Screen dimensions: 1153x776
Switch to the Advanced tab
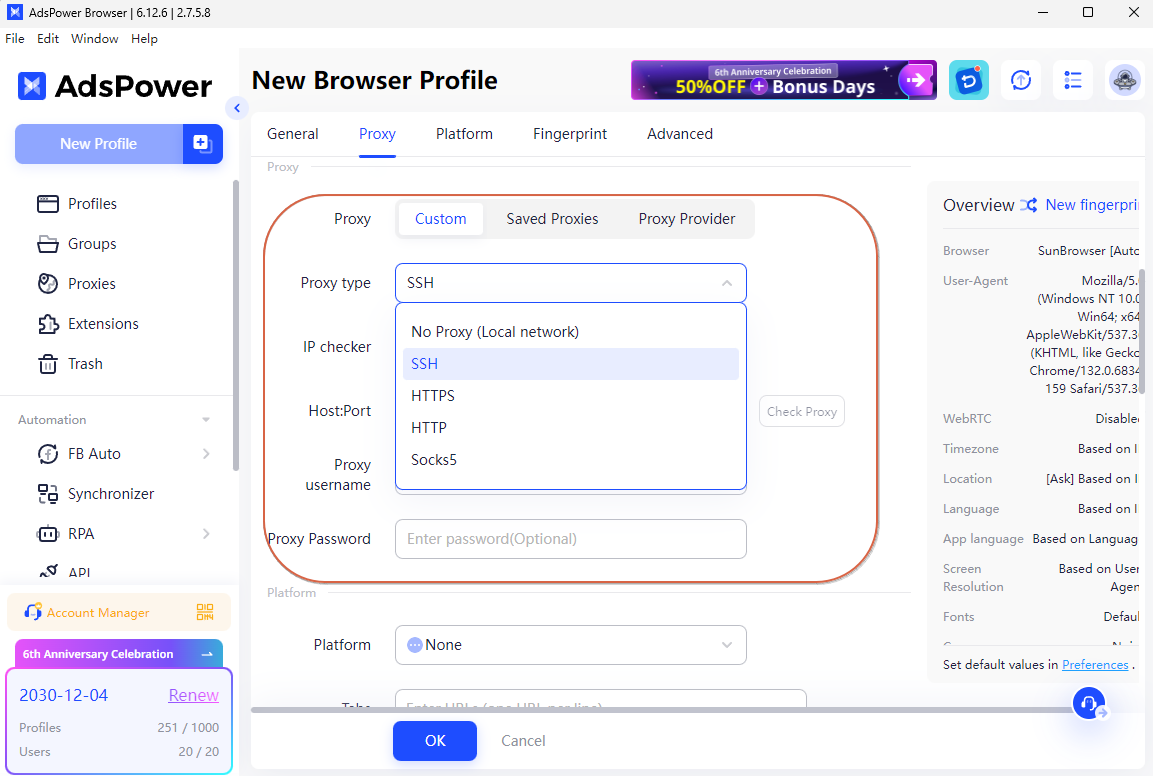click(680, 134)
